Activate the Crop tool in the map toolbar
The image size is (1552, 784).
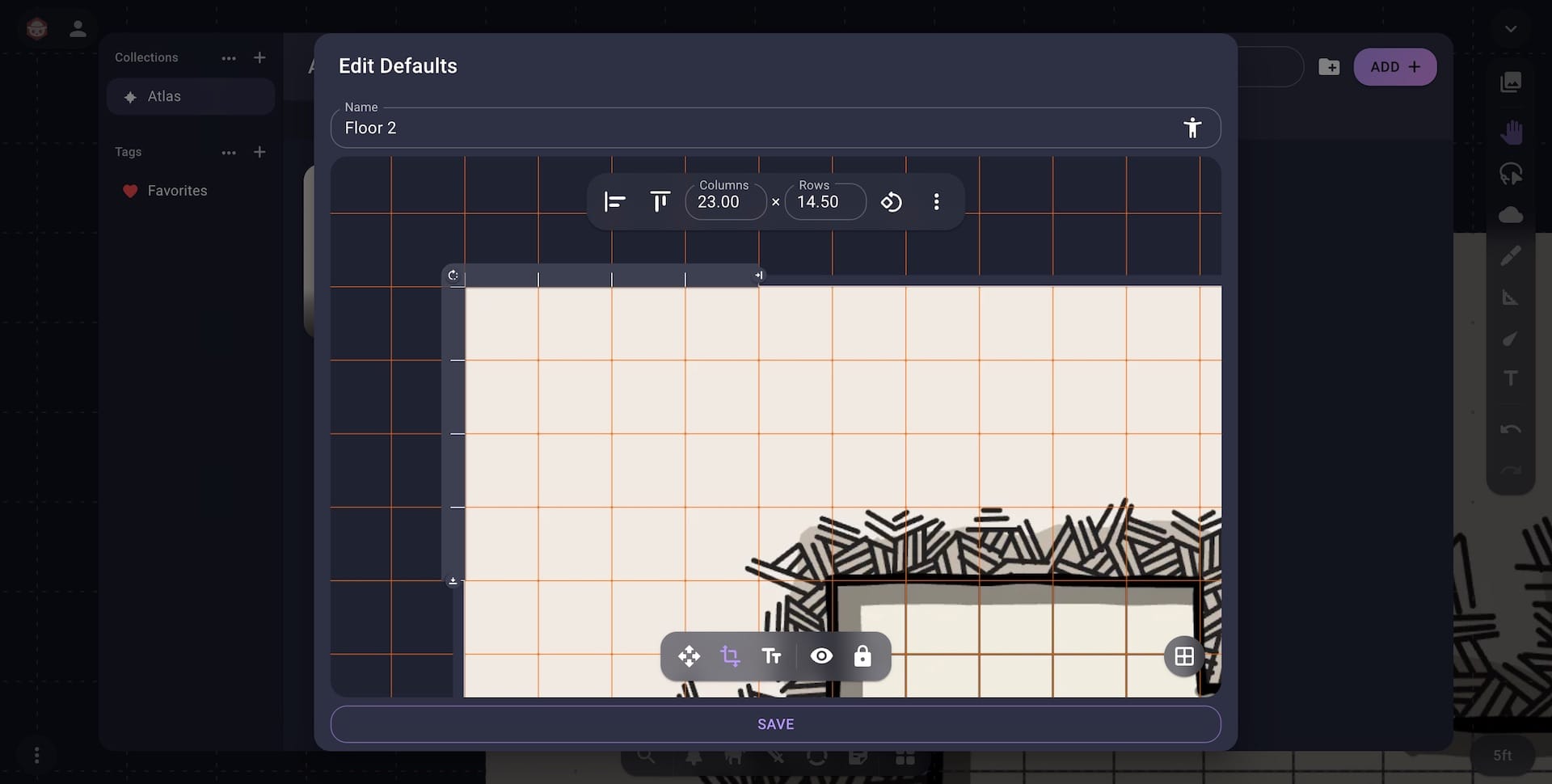pos(730,655)
